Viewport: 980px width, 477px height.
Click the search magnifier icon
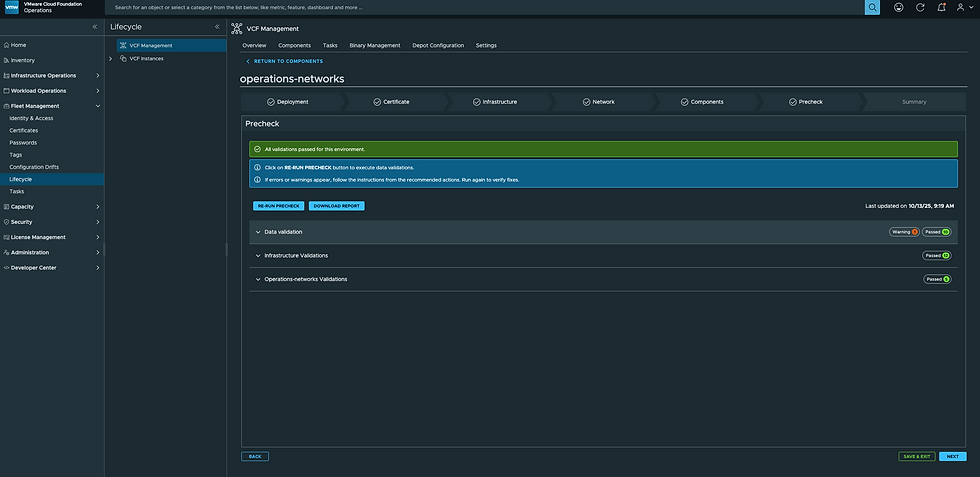coord(872,7)
